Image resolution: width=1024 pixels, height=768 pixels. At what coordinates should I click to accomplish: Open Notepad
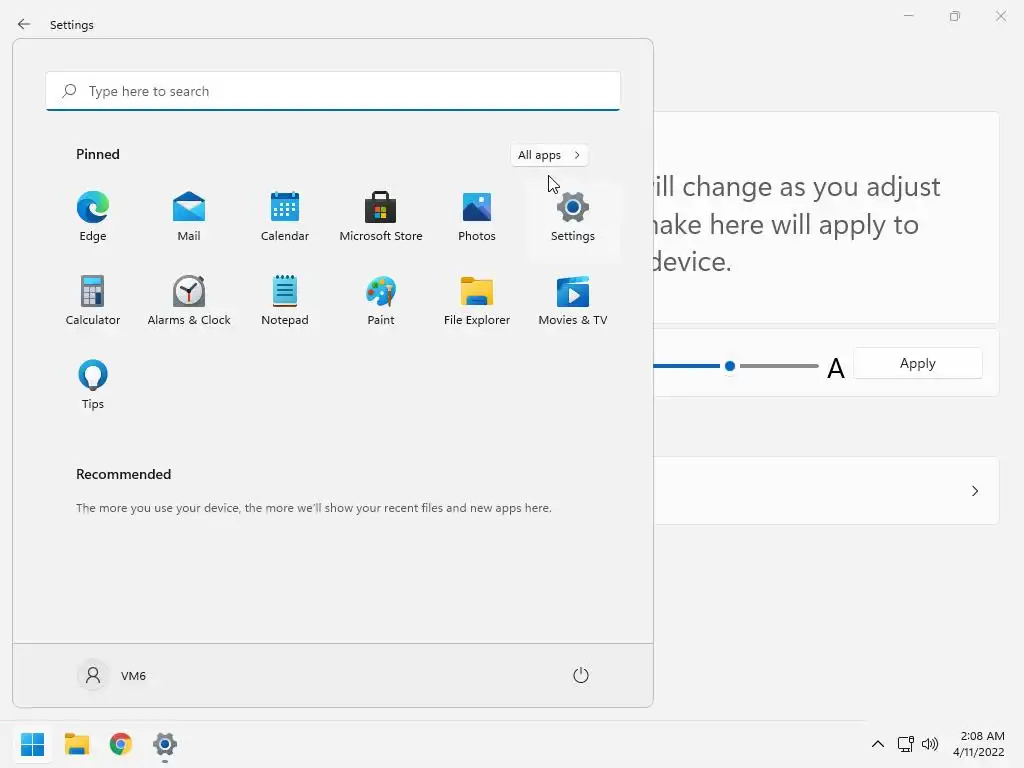click(285, 300)
